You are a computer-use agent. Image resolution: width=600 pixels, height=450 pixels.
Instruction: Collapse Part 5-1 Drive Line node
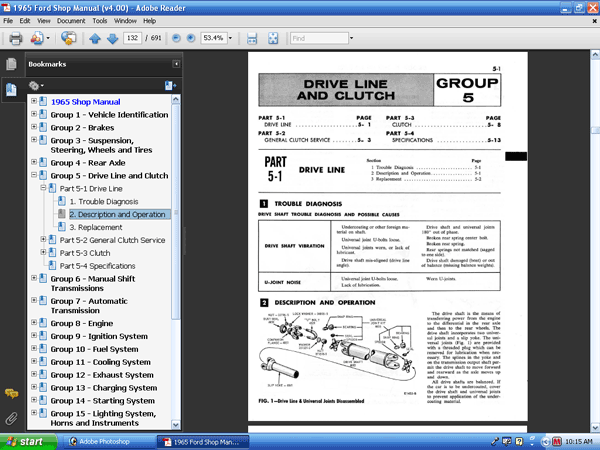point(43,188)
